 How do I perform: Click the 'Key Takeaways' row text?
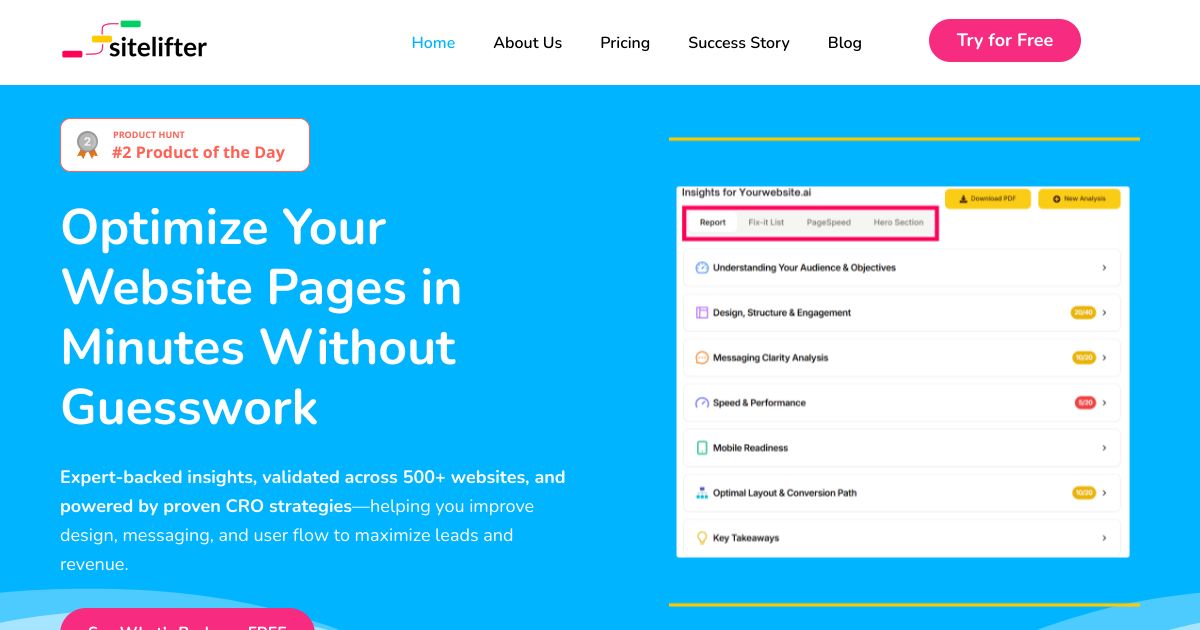(746, 538)
